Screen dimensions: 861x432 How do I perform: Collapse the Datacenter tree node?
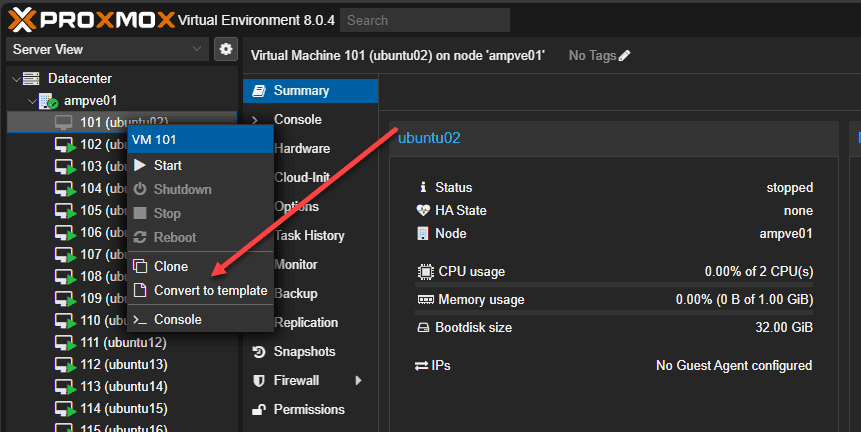(x=16, y=79)
